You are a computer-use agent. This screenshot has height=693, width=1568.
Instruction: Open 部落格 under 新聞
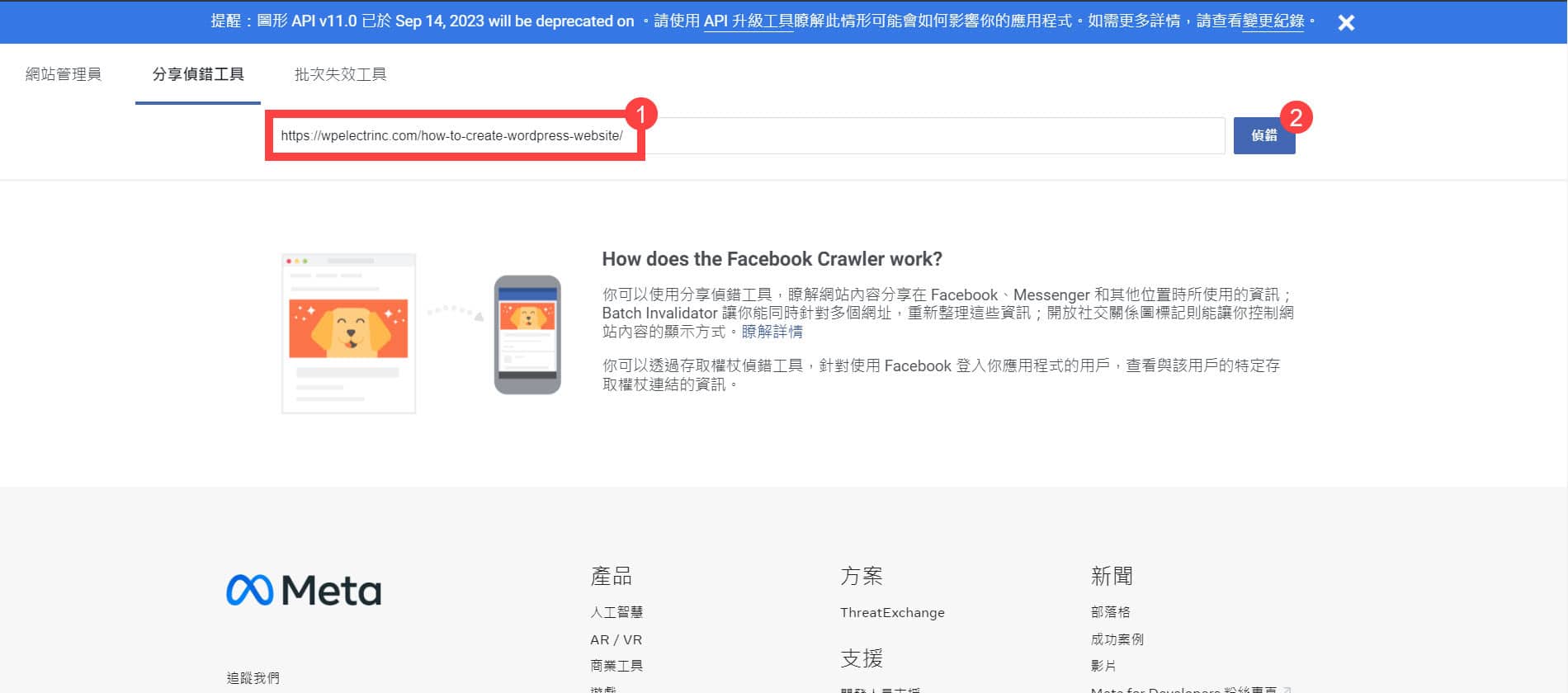click(x=1110, y=612)
